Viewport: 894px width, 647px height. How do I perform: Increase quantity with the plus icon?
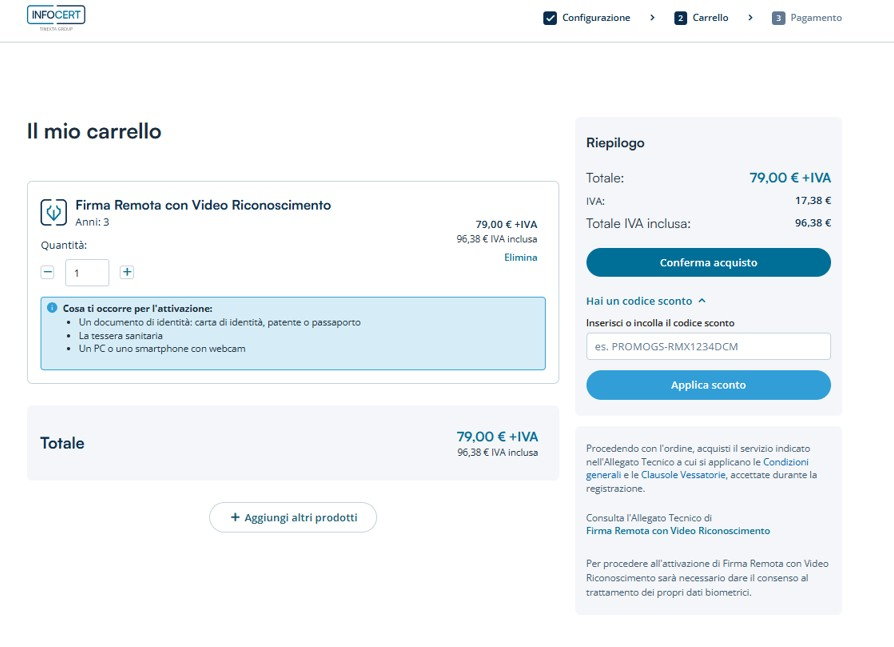(127, 272)
